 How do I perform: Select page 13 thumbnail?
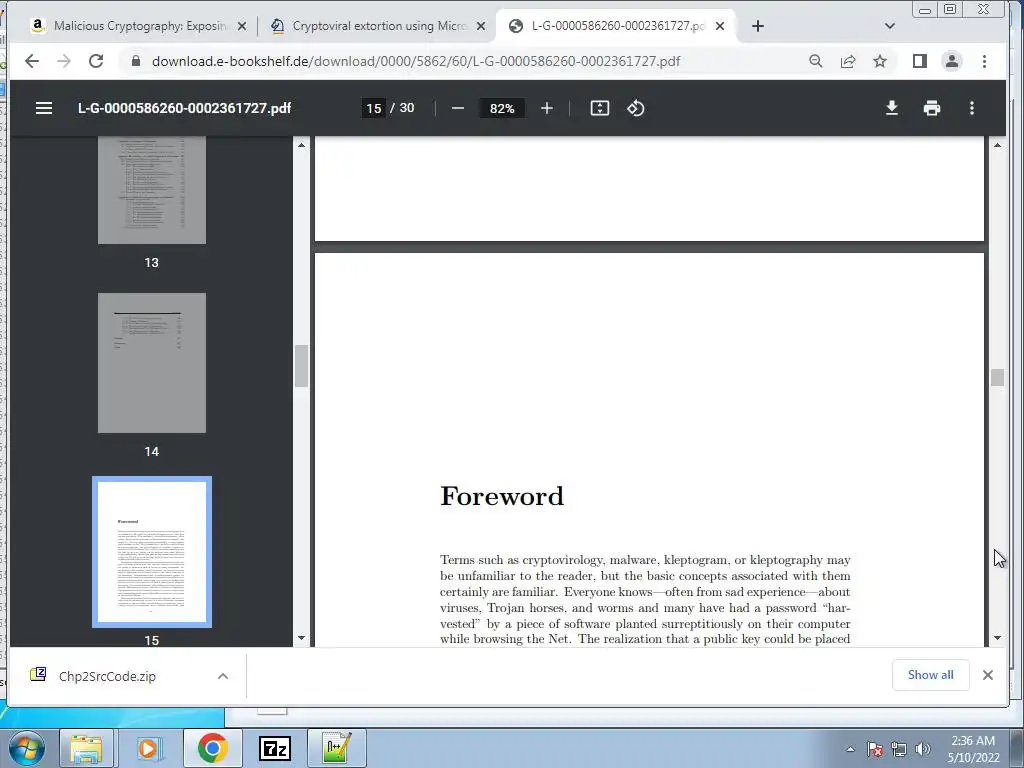coord(152,190)
